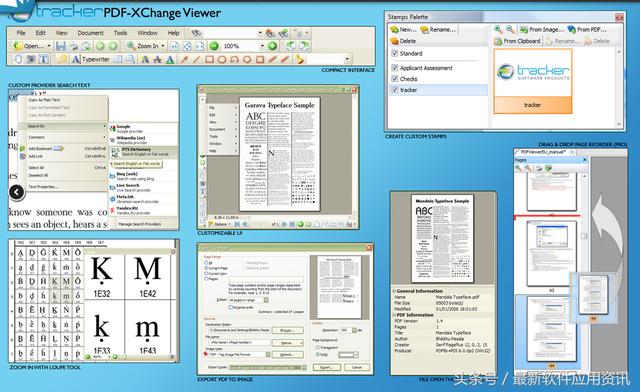
Task: Select the Typewriter tool
Action: [x=91, y=59]
